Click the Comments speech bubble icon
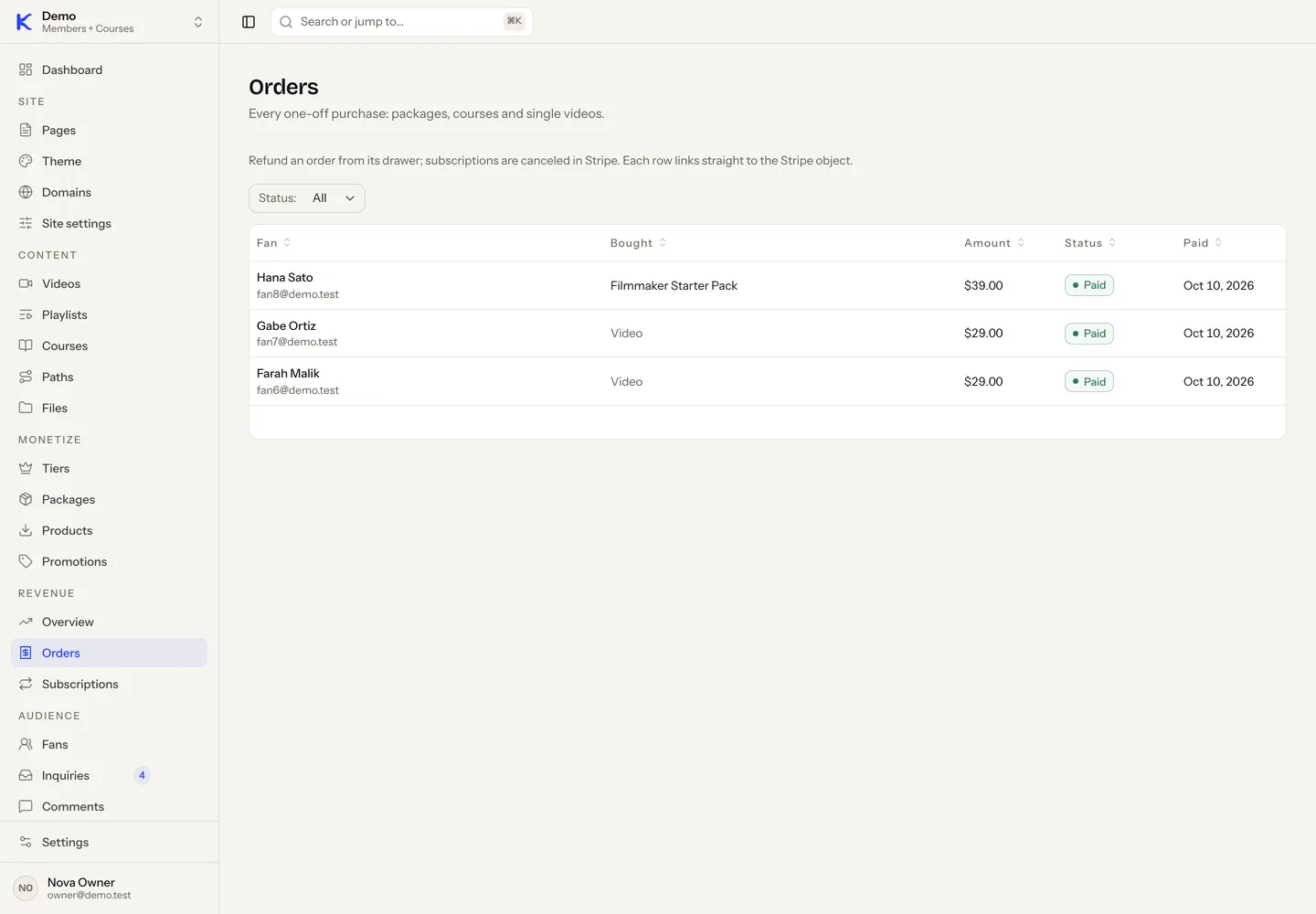Image resolution: width=1316 pixels, height=914 pixels. pyautogui.click(x=26, y=806)
